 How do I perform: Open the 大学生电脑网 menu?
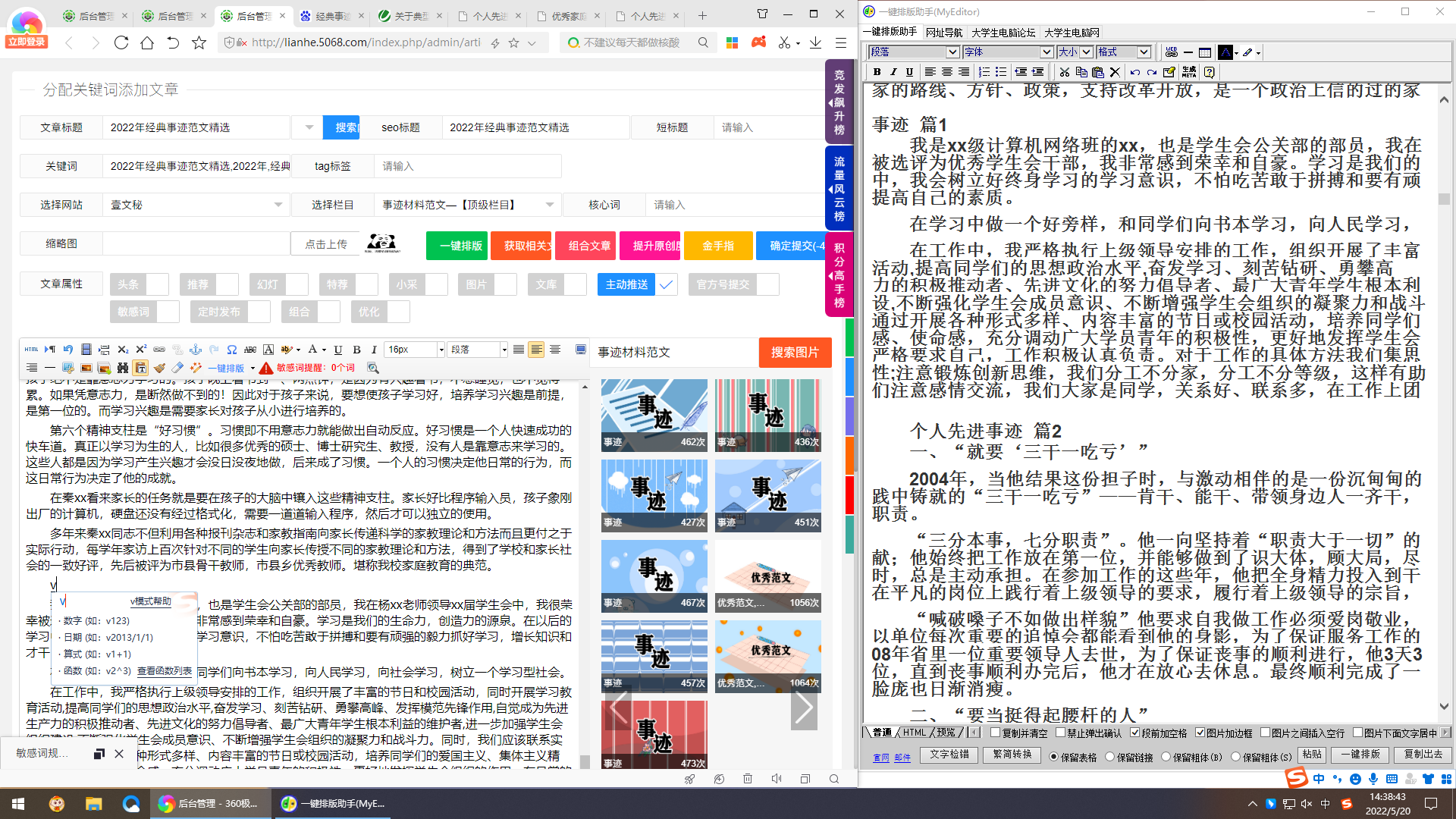1072,32
